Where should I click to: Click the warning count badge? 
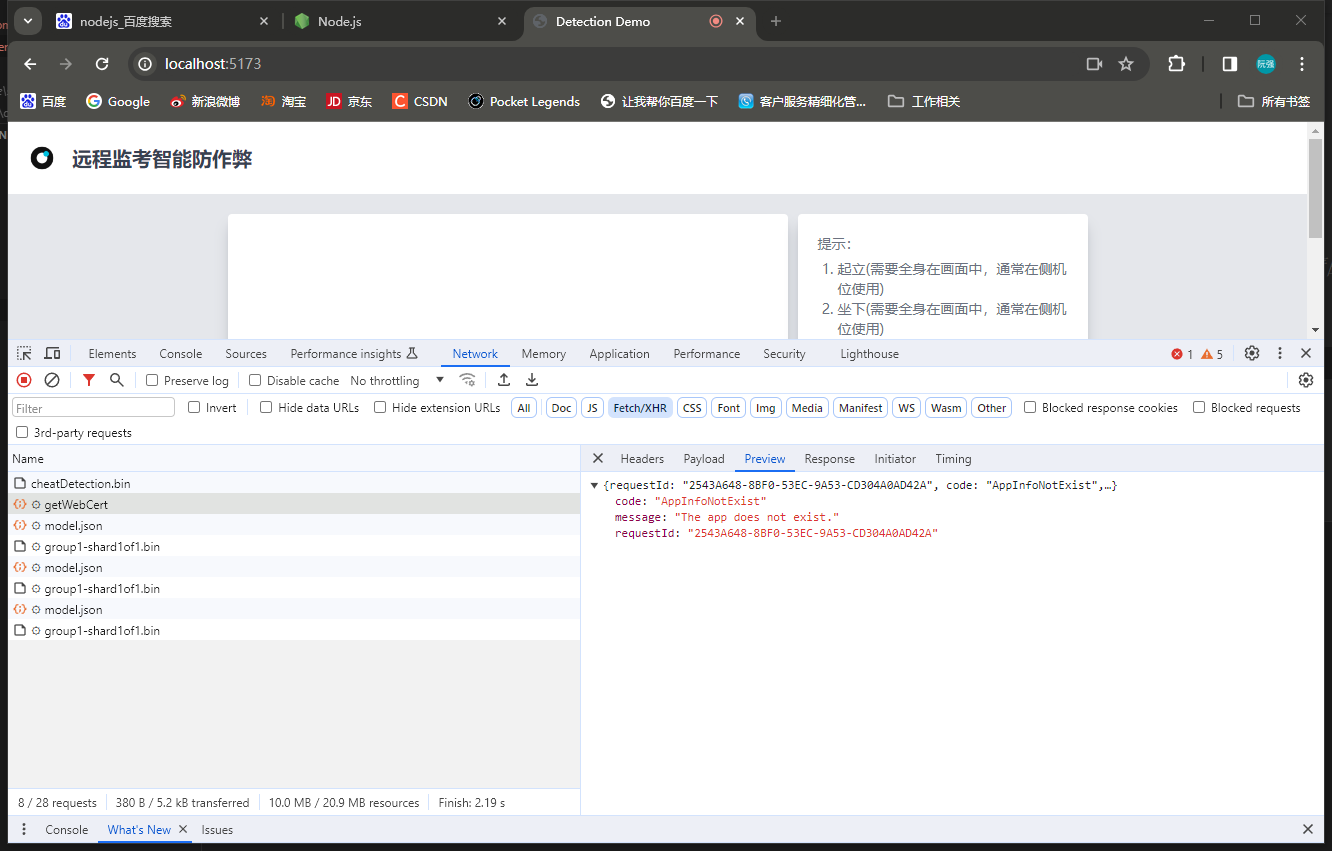tap(1212, 354)
